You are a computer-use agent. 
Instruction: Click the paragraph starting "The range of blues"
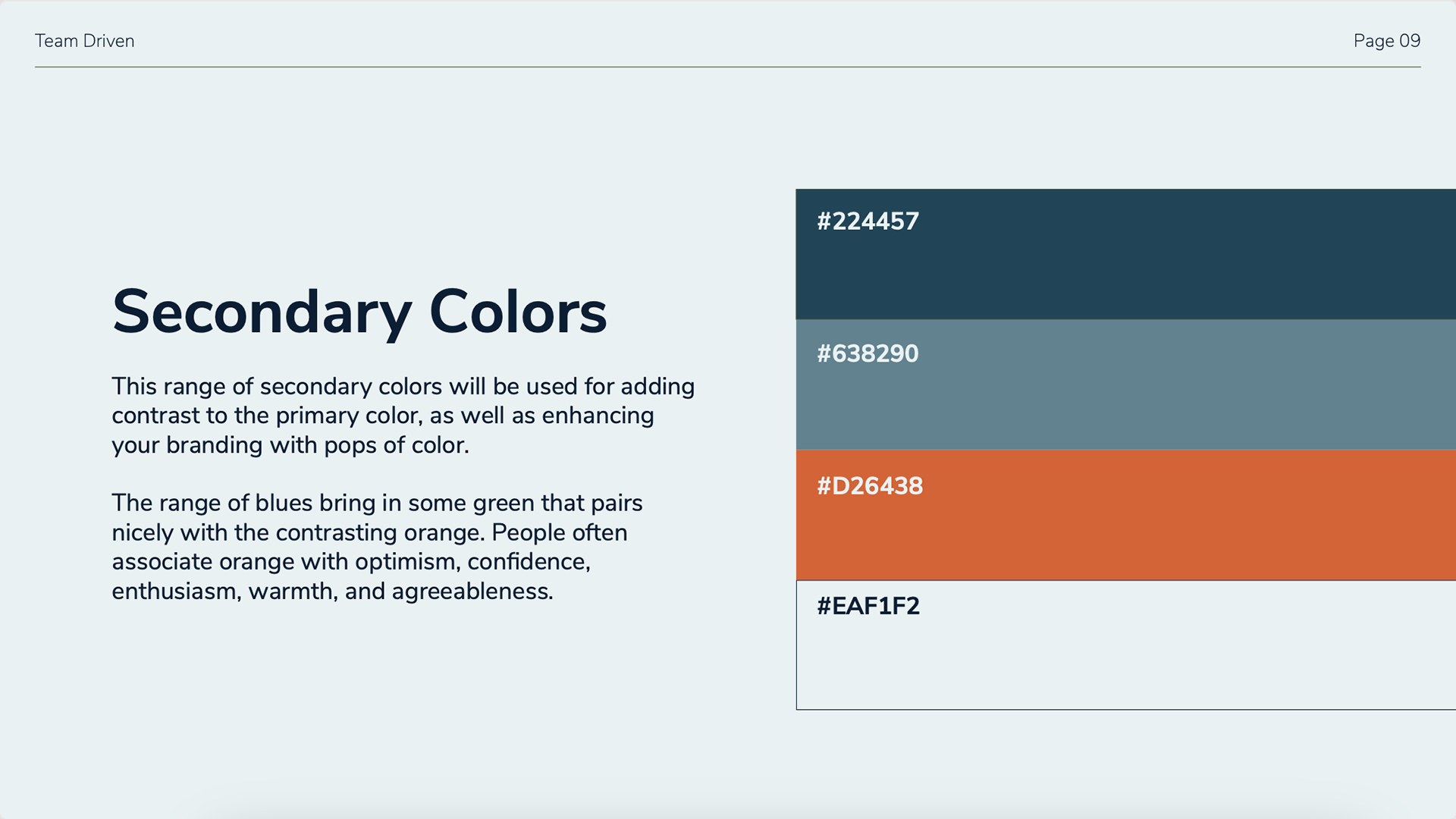point(377,547)
